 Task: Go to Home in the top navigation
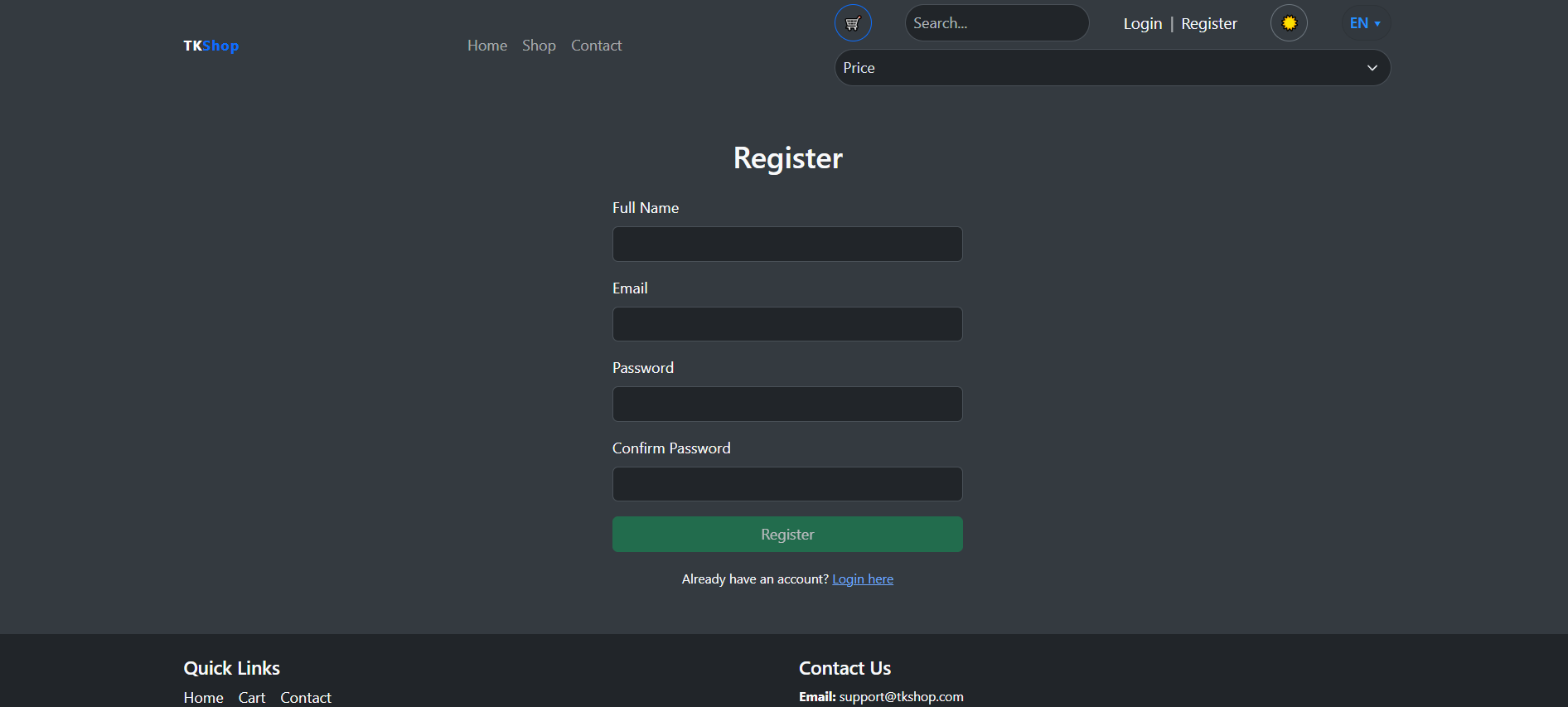(x=486, y=46)
